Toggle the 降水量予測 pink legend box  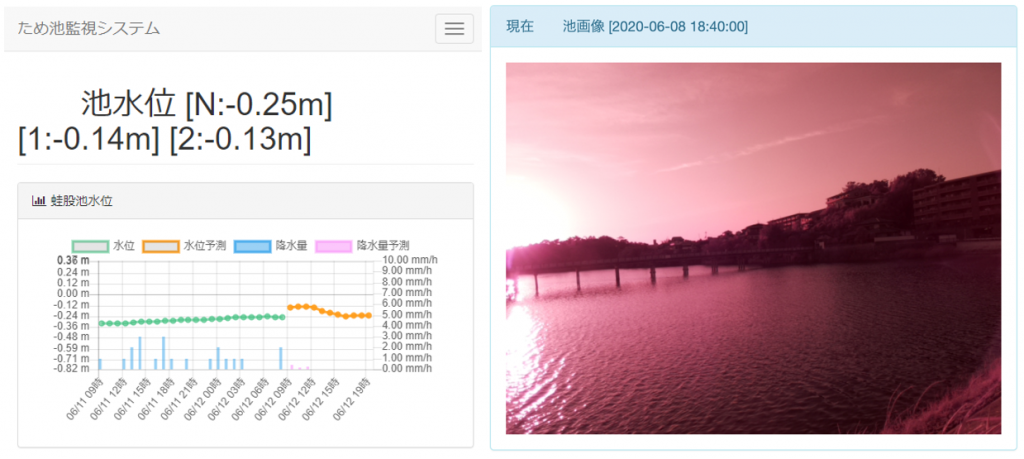(x=333, y=246)
